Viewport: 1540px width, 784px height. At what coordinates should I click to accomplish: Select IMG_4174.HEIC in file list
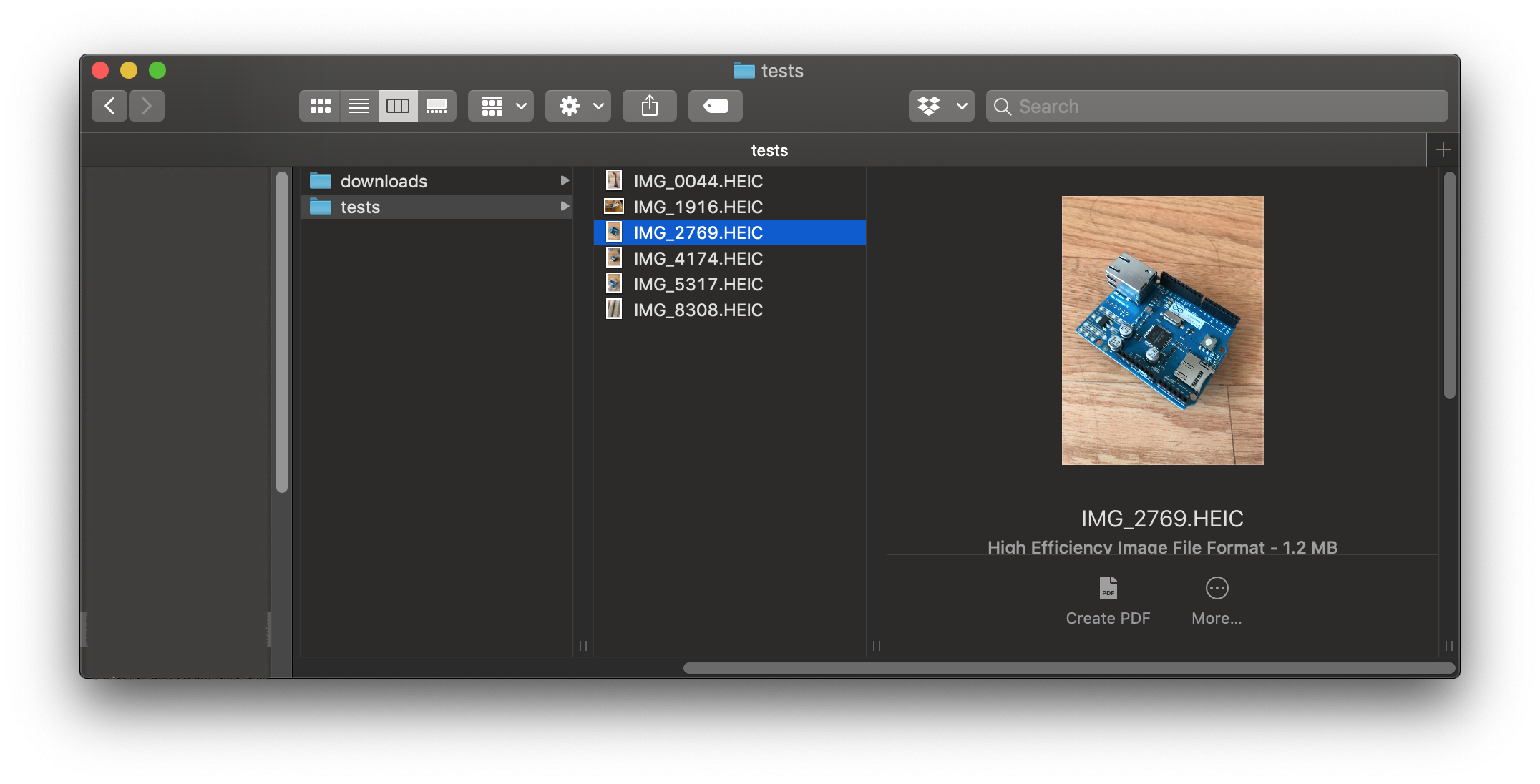point(698,258)
